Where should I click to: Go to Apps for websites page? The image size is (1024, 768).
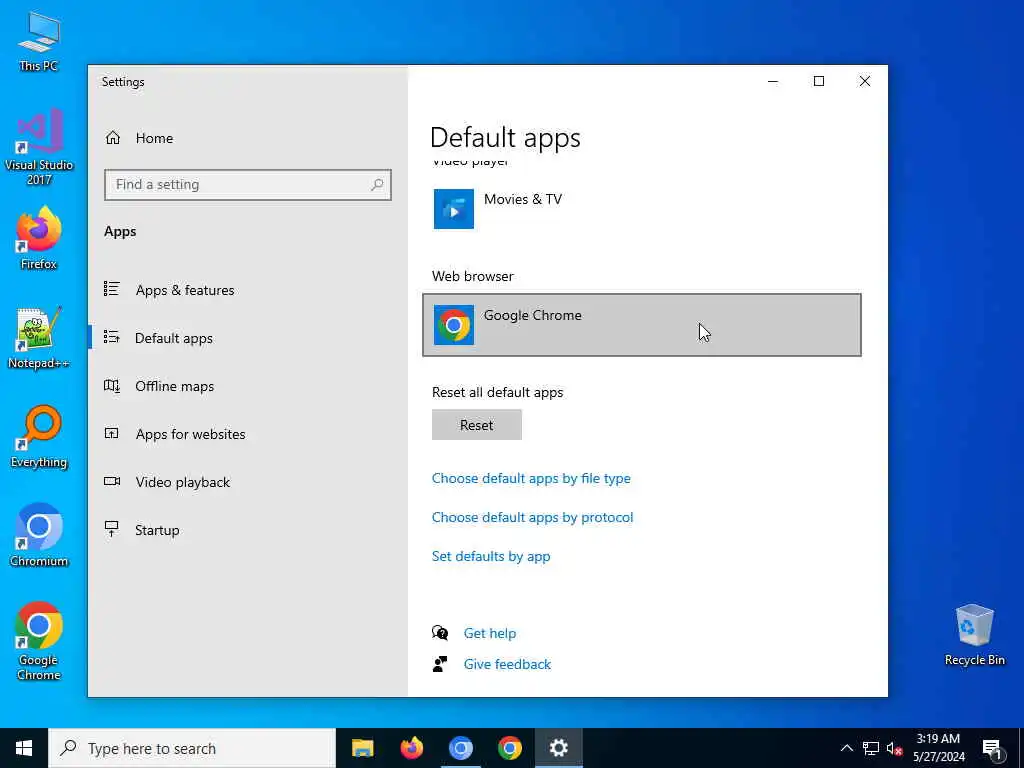tap(190, 434)
